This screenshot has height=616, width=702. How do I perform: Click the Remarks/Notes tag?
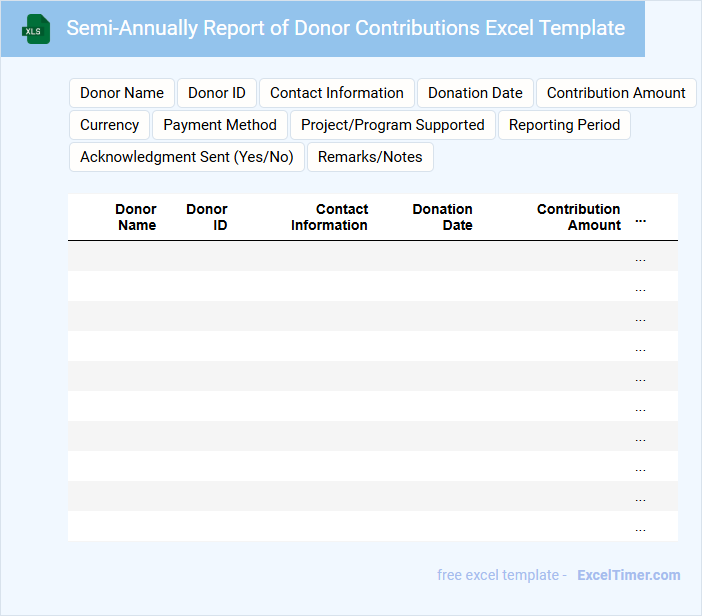point(370,157)
